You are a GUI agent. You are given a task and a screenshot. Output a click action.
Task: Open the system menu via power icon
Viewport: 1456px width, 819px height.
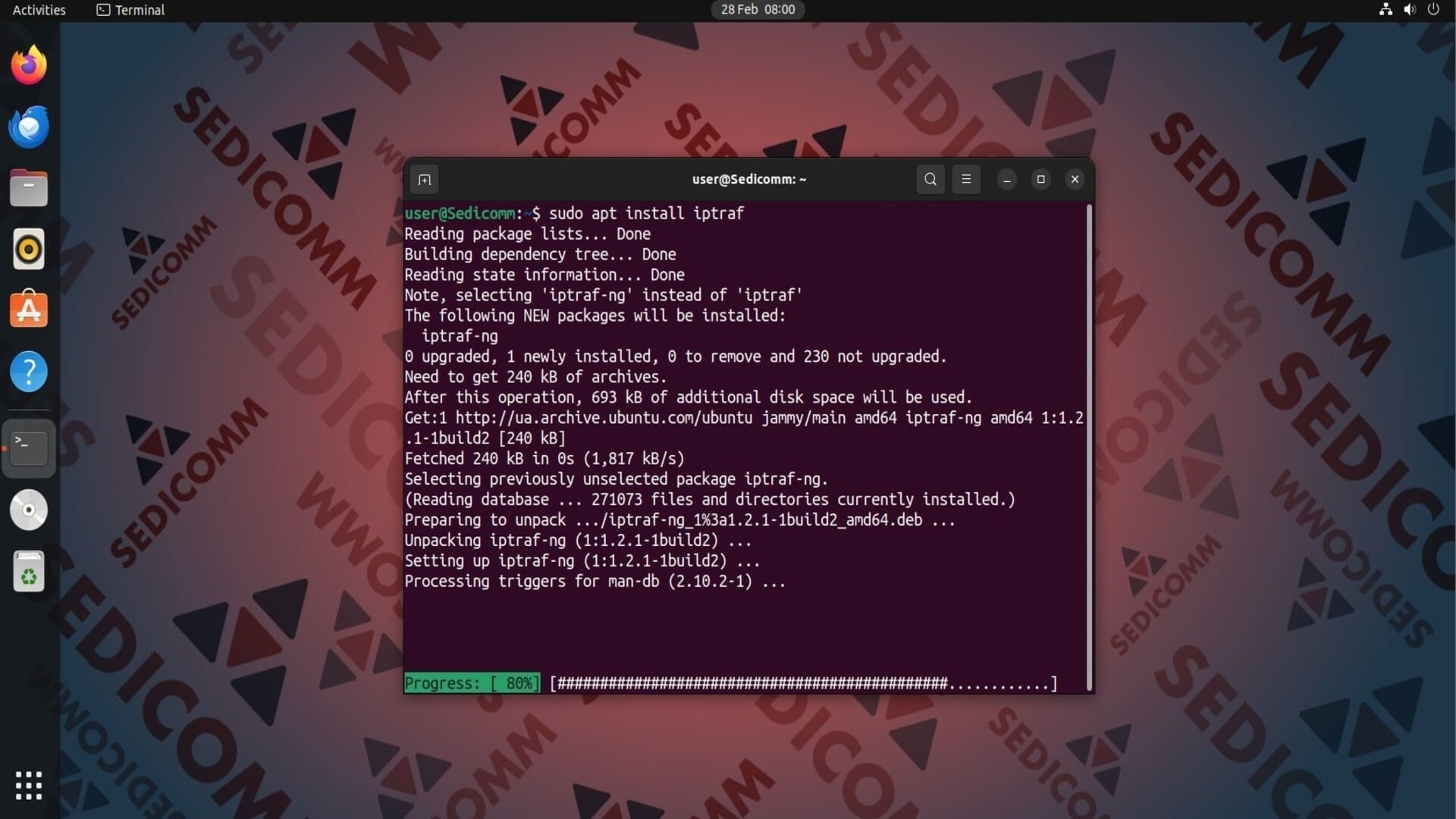click(x=1433, y=10)
